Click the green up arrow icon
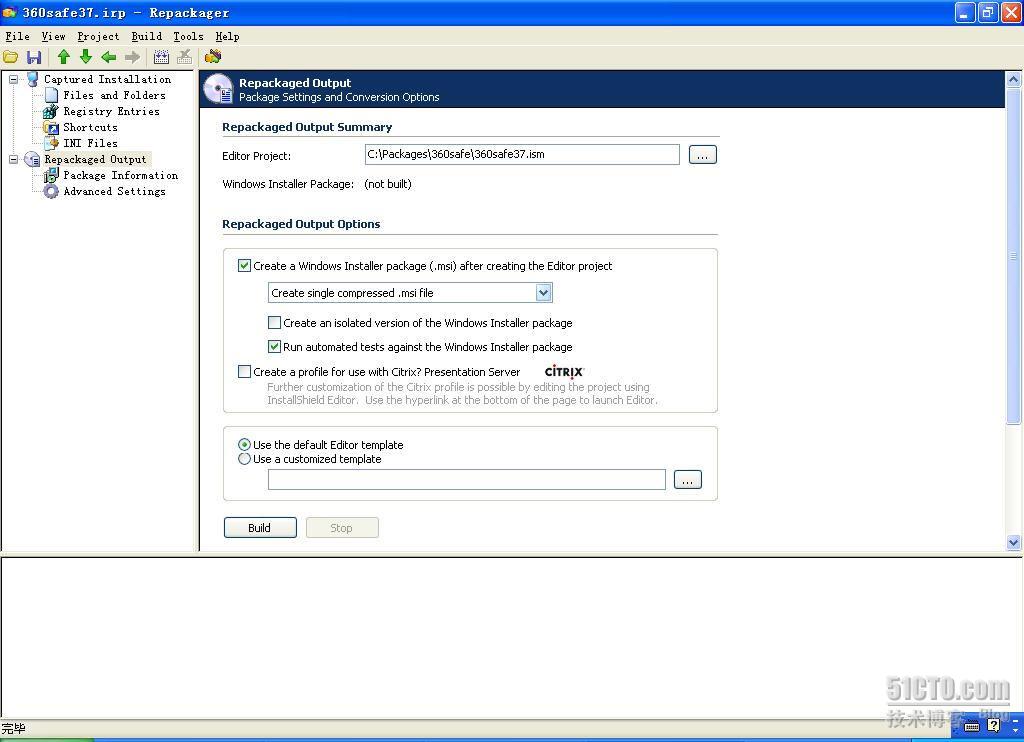 [x=63, y=57]
